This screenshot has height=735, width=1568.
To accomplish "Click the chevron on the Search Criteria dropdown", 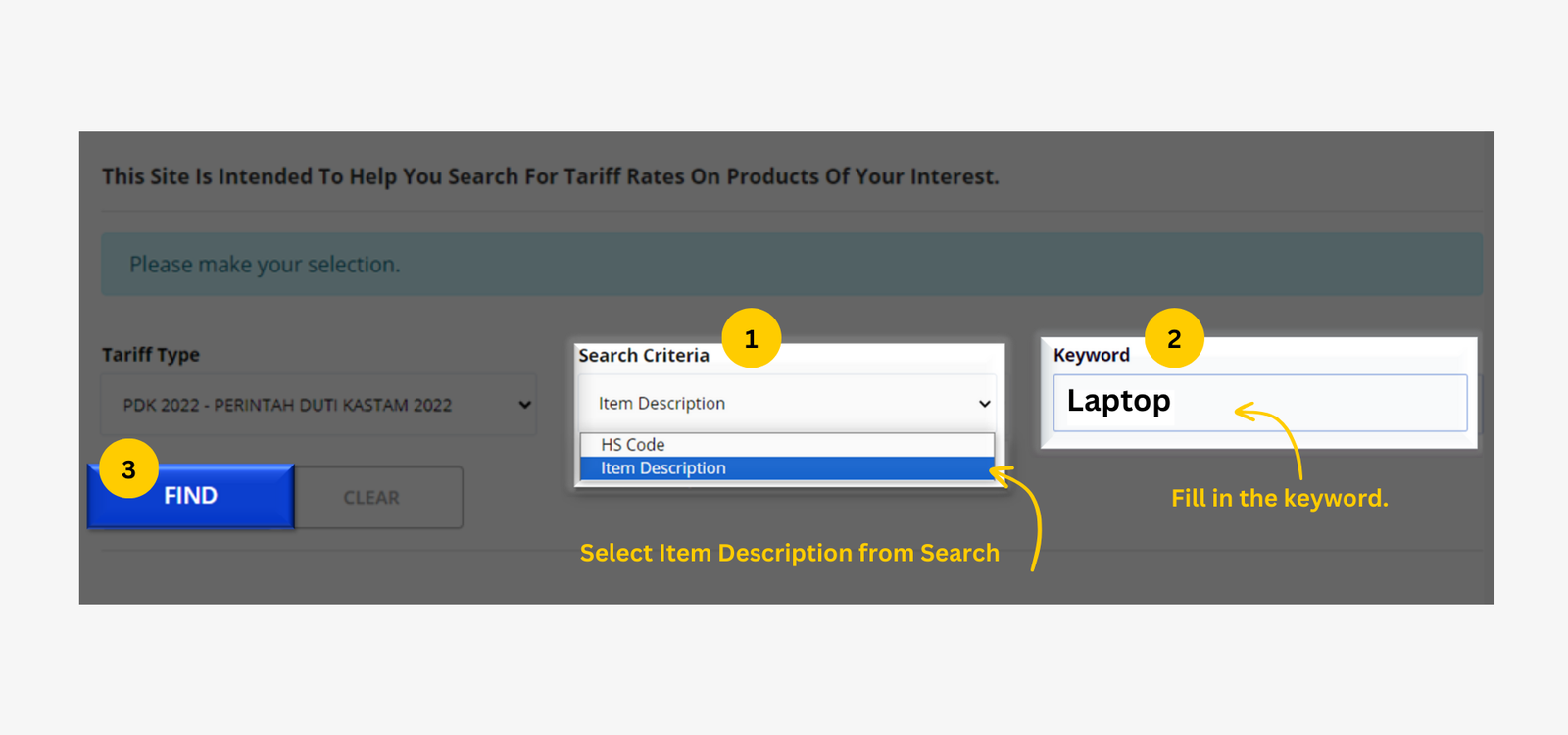I will [983, 403].
